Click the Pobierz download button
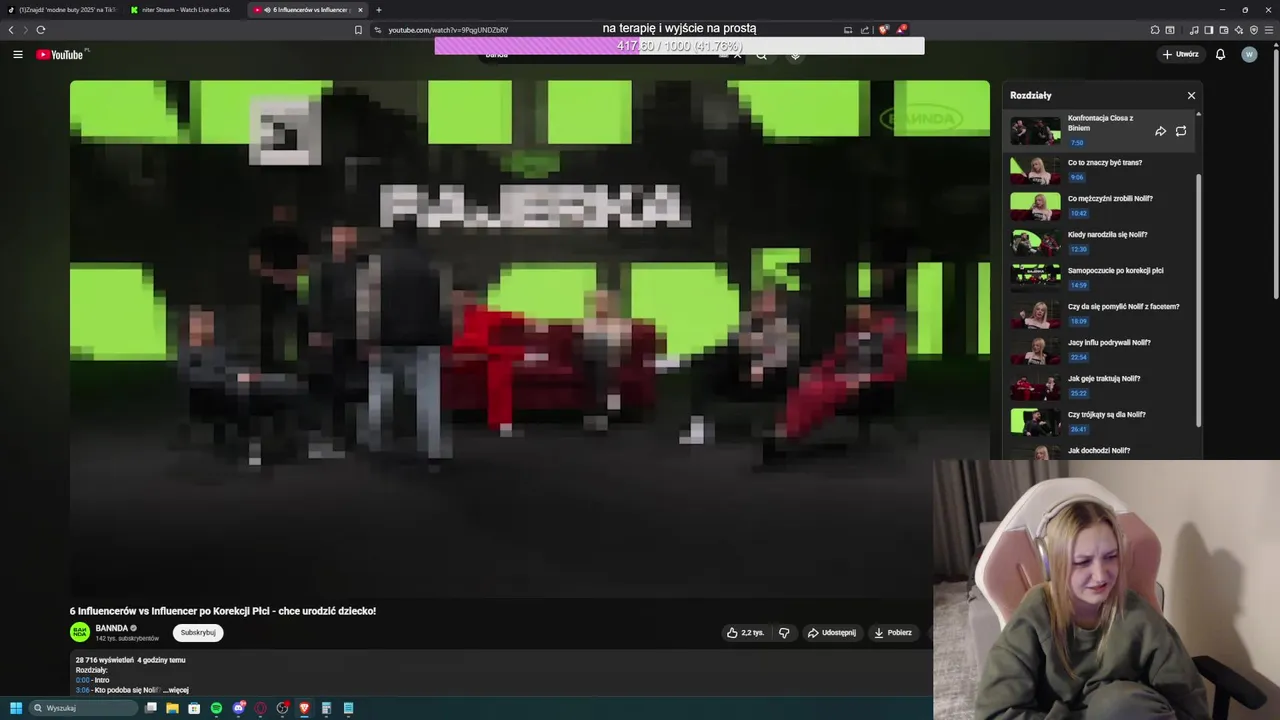Image resolution: width=1280 pixels, height=720 pixels. (x=893, y=632)
